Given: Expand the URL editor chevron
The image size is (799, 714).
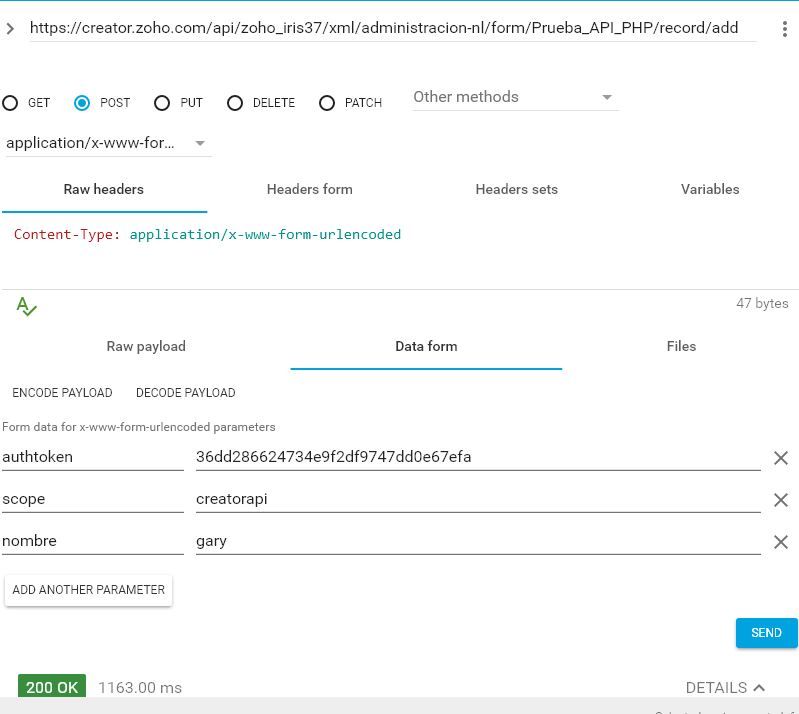Looking at the screenshot, I should pyautogui.click(x=10, y=29).
